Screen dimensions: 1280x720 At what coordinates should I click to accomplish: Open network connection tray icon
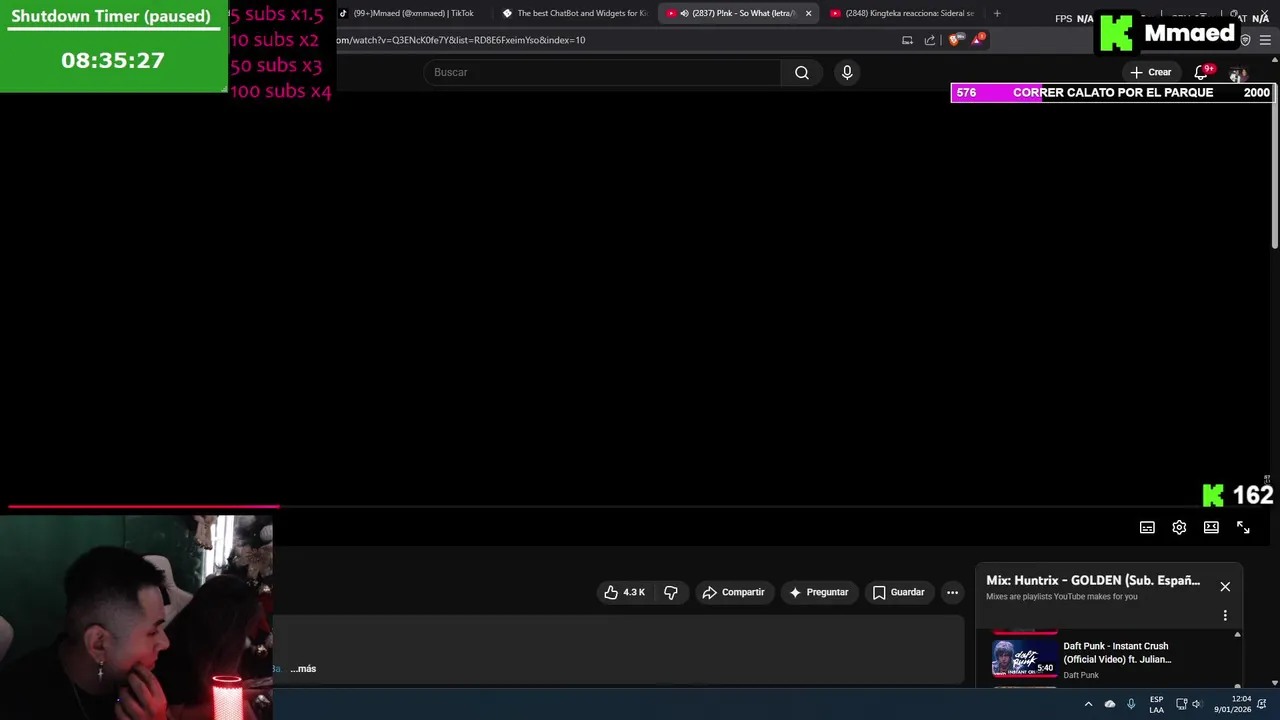pyautogui.click(x=1181, y=704)
